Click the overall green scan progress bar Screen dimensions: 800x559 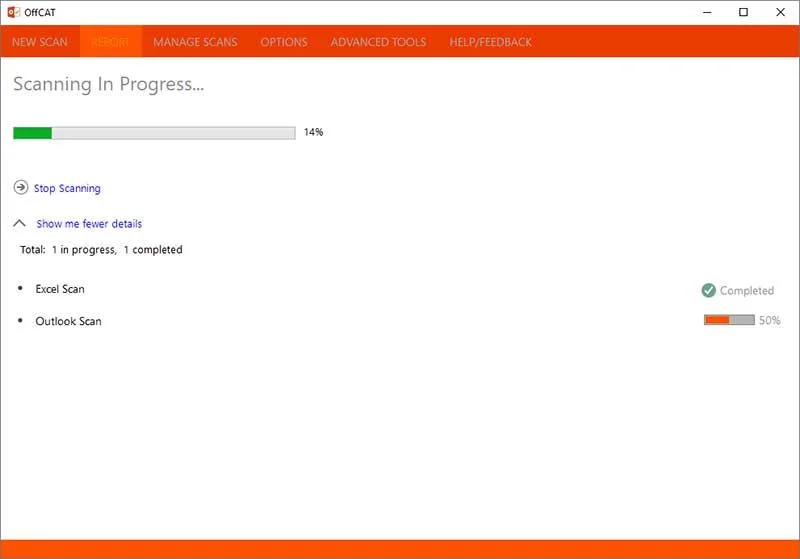[154, 133]
